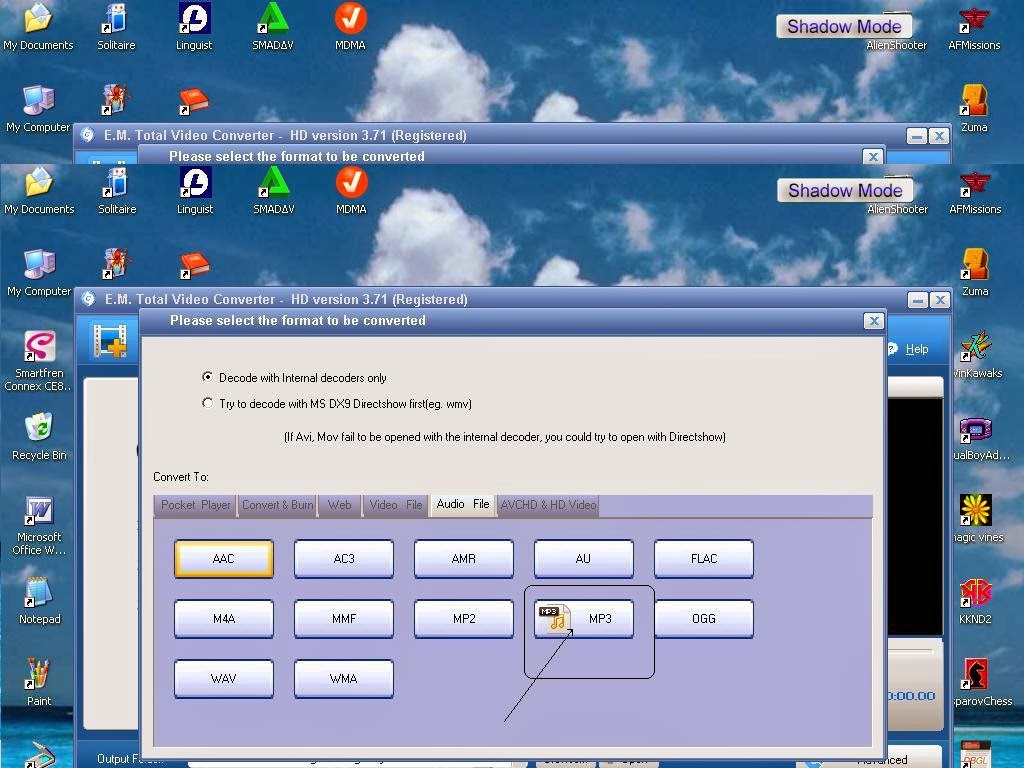
Task: Choose the OGG format button
Action: 703,618
